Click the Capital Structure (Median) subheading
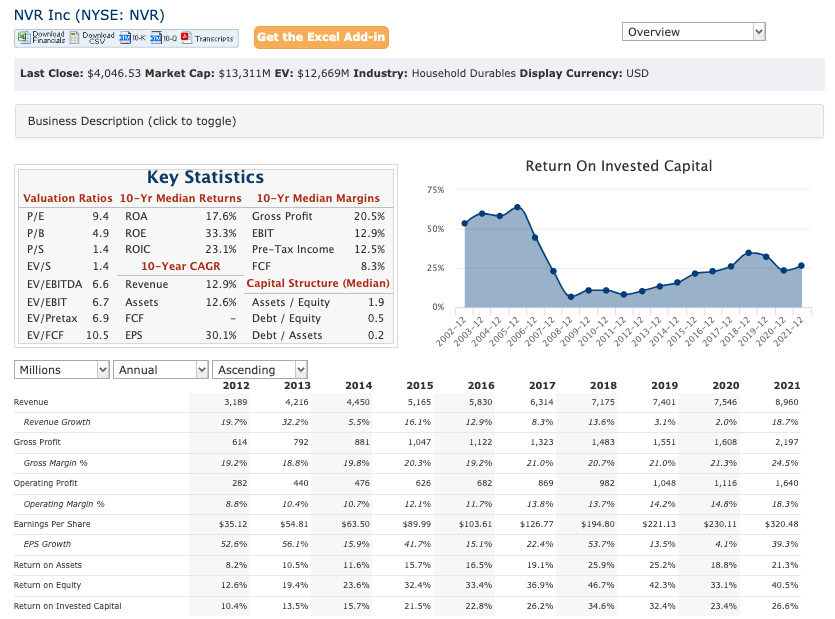 point(318,283)
